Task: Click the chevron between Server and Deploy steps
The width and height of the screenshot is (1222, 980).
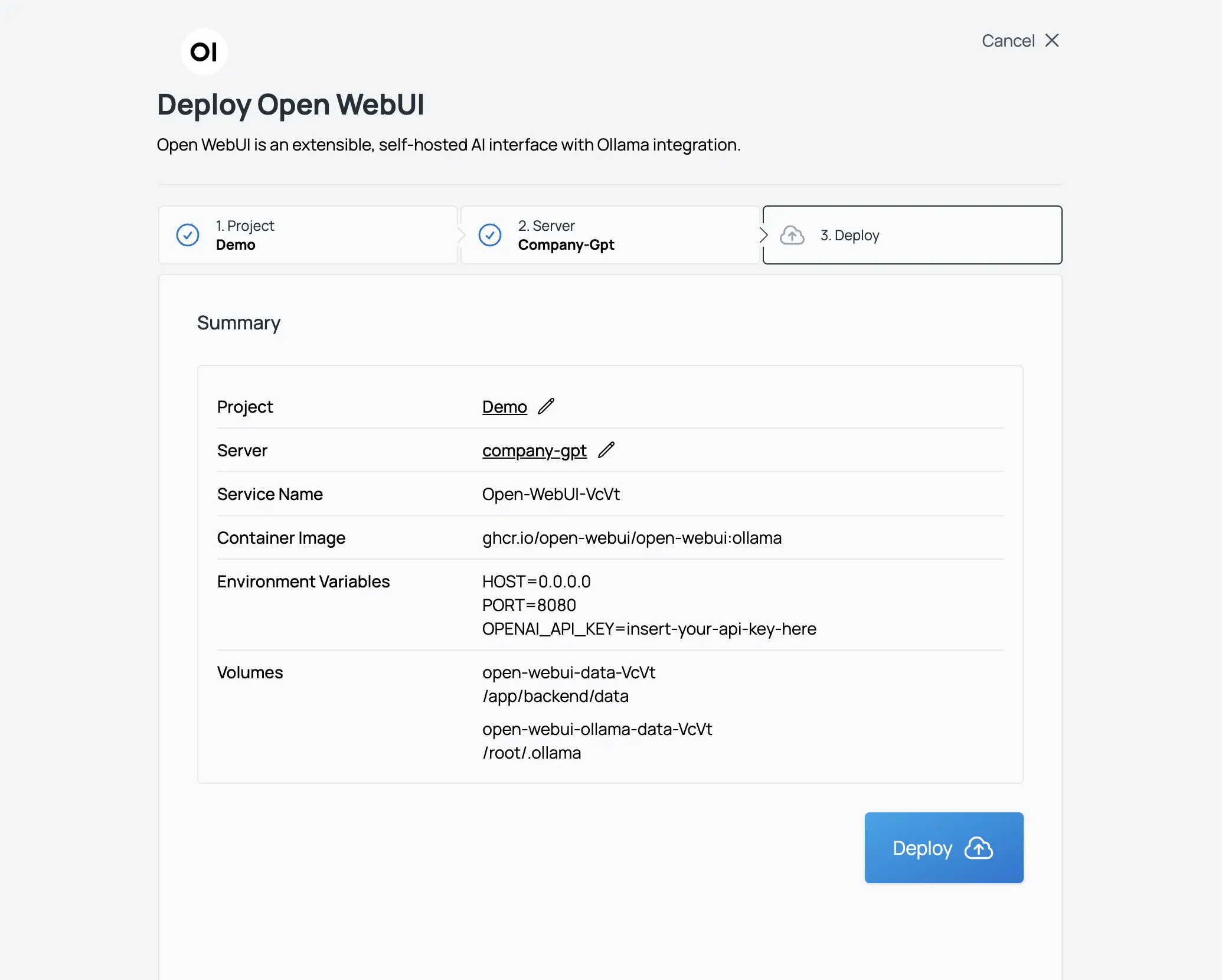Action: [763, 235]
